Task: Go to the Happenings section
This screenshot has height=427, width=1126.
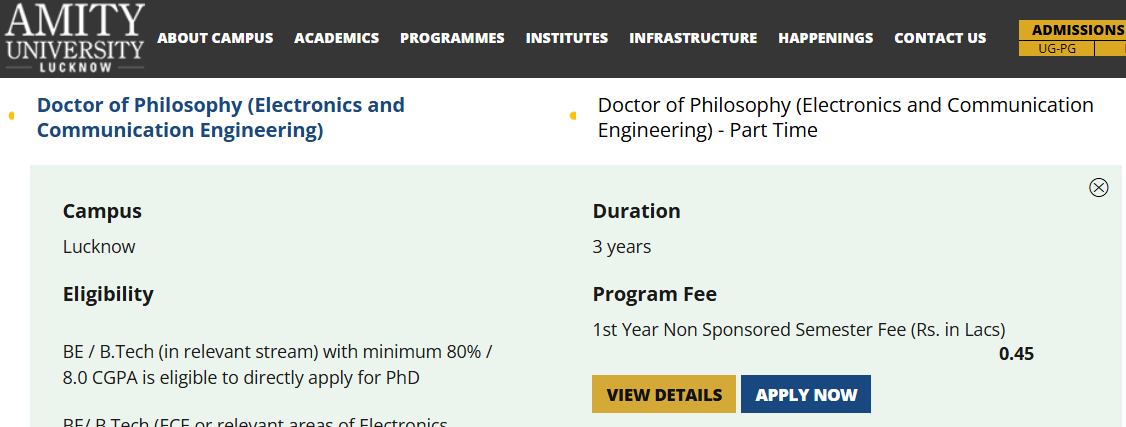Action: coord(825,38)
